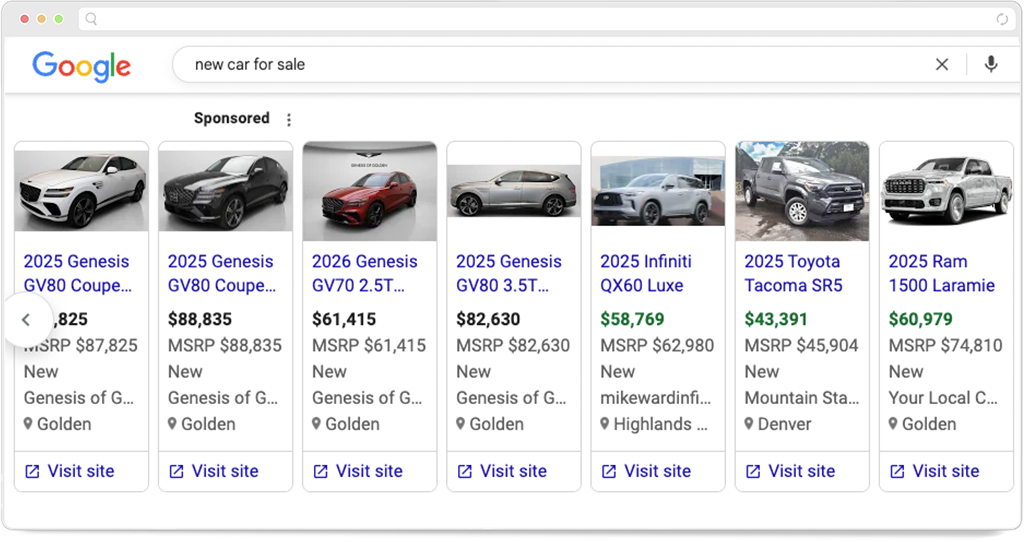
Task: Reload page using browser refresh icon
Action: [1002, 19]
